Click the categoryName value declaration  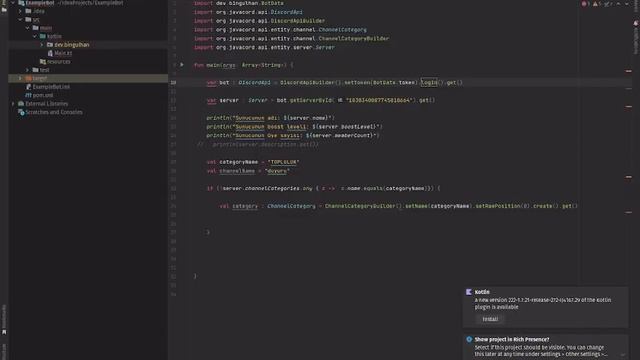pos(253,162)
